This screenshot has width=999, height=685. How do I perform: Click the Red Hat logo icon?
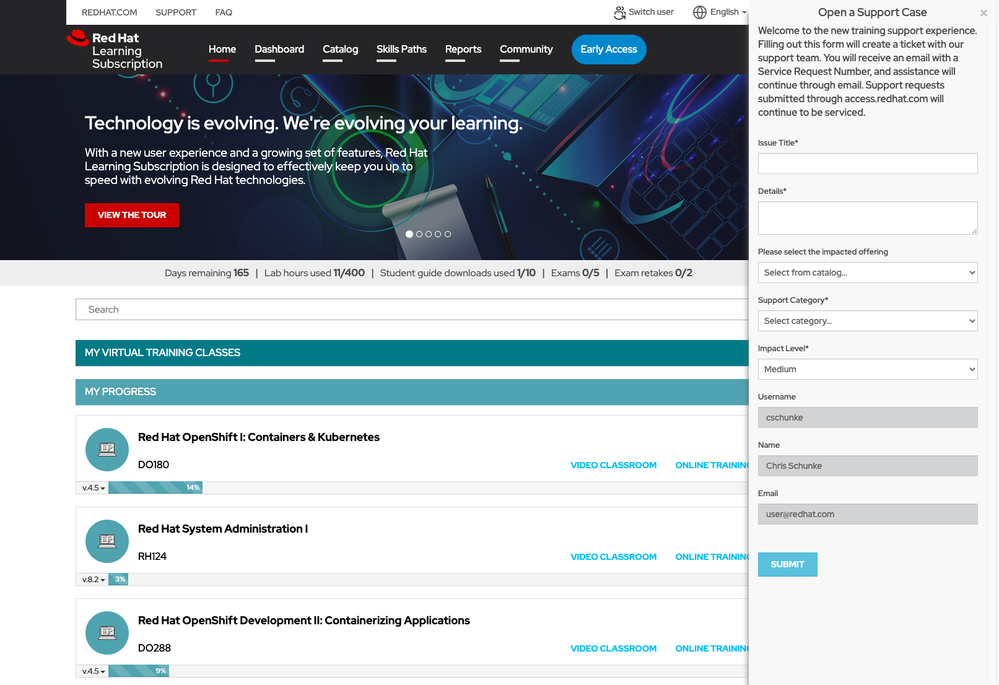[77, 39]
